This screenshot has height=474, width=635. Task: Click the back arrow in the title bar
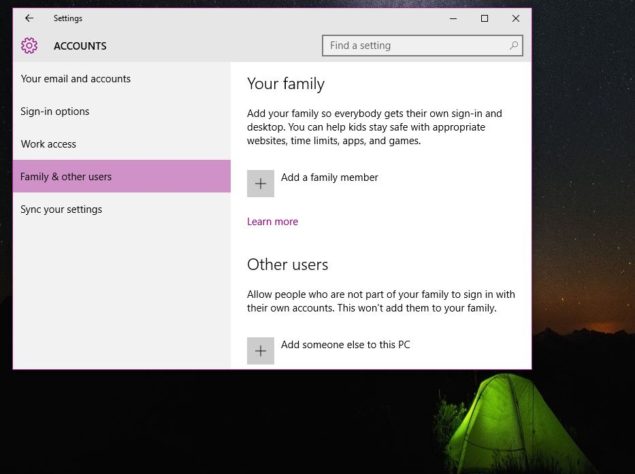point(29,18)
